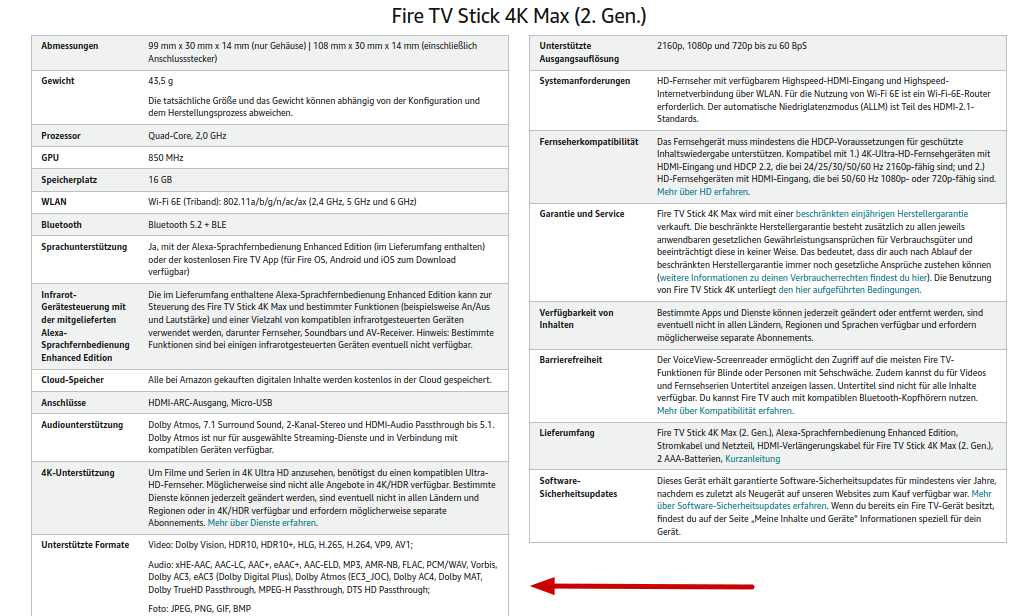Select the 'Verfügbarkeit von Inhalten' row label
Viewport: 1024px width, 616px height.
(577, 319)
